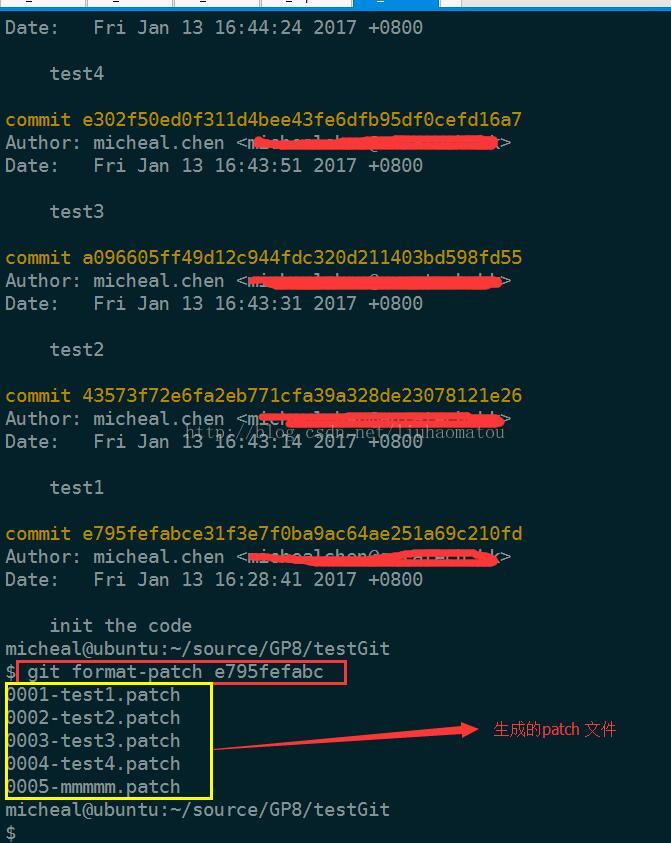Image resolution: width=671 pixels, height=843 pixels.
Task: Click commit hash e302f50ed0f311d4 line
Action: [x=263, y=119]
